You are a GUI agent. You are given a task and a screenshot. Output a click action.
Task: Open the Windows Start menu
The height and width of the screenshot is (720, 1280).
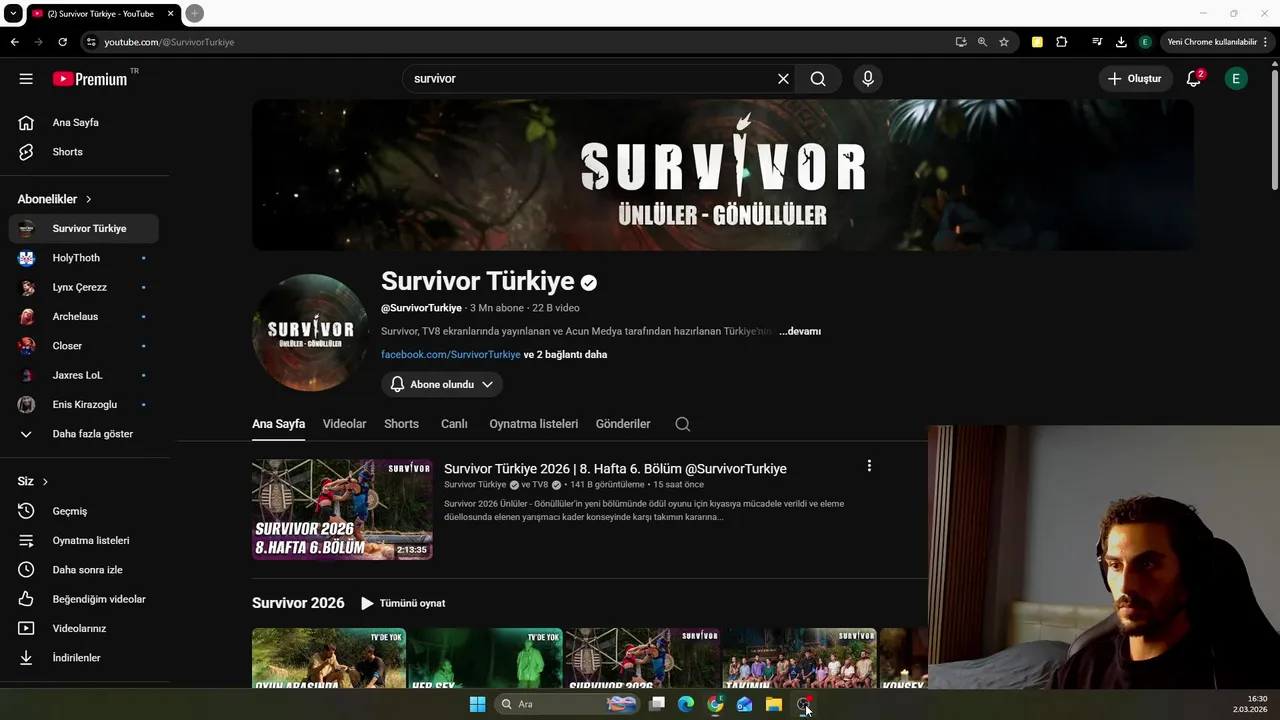477,704
